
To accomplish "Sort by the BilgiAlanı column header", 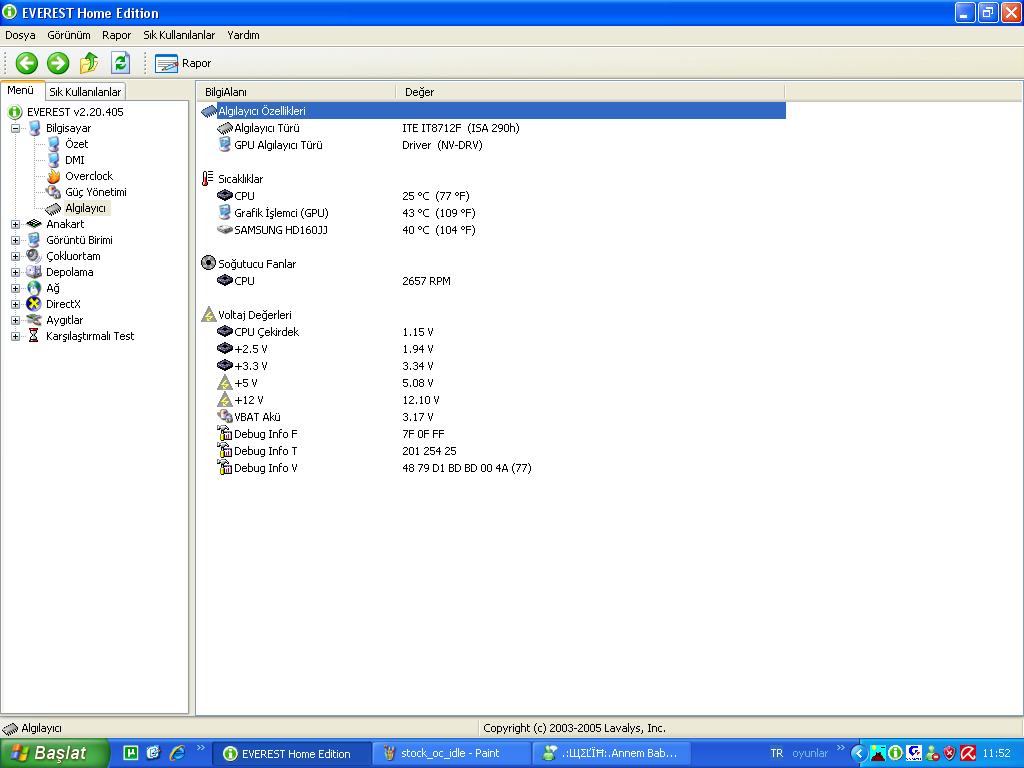I will pos(296,92).
